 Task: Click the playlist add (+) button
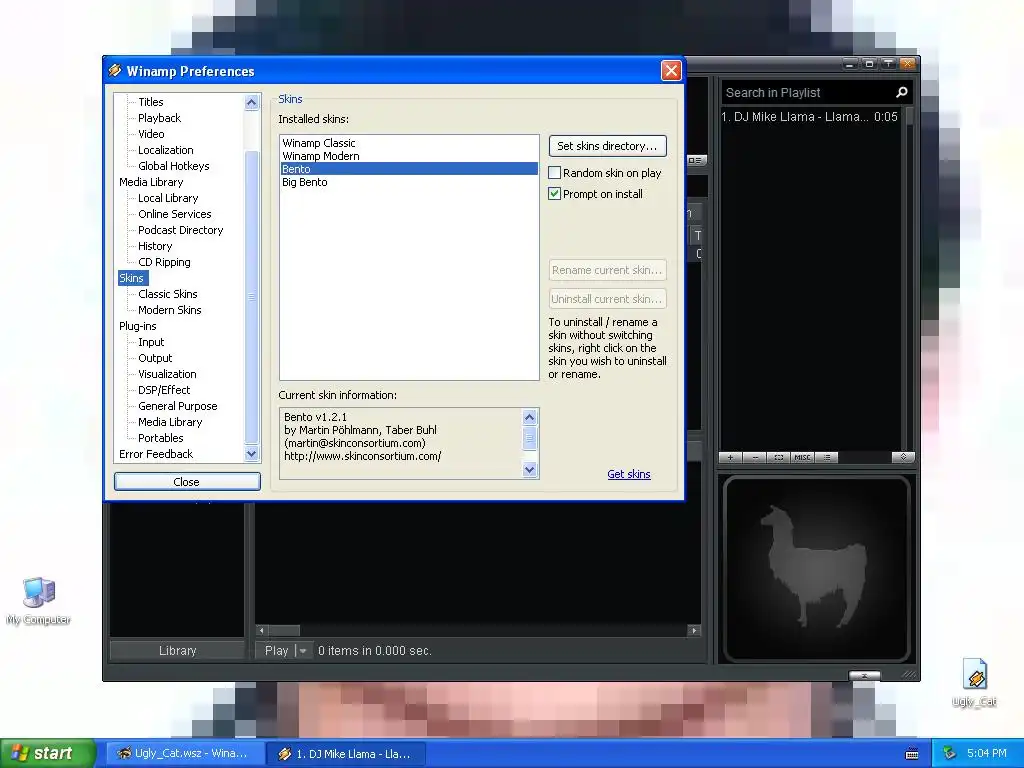[x=730, y=457]
